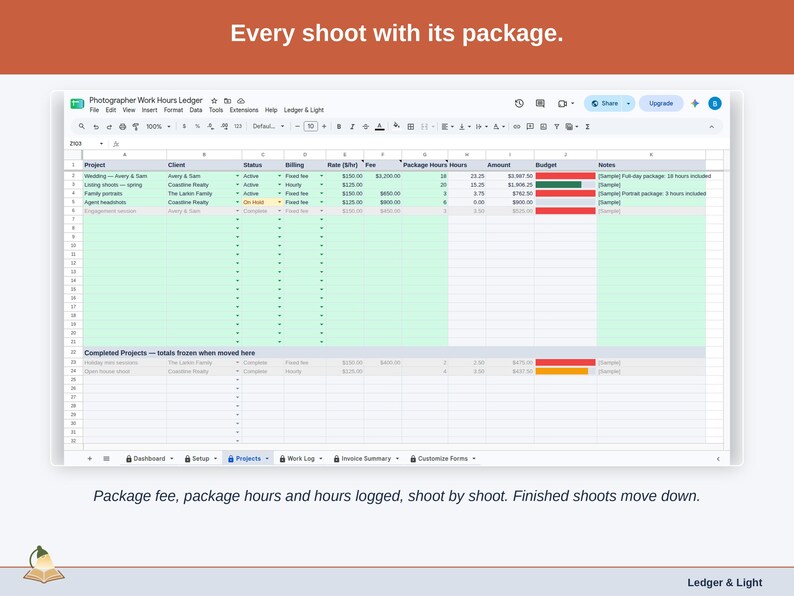Click the Upgrade button
The height and width of the screenshot is (596, 794).
[x=661, y=103]
